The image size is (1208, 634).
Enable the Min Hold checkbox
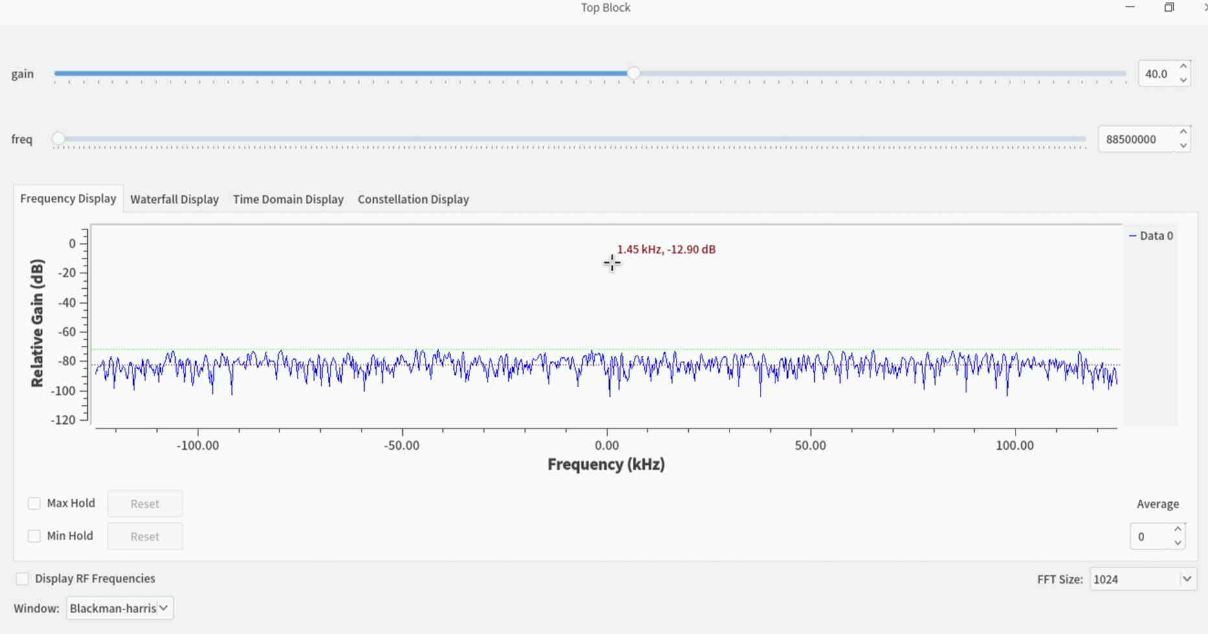pyautogui.click(x=34, y=536)
